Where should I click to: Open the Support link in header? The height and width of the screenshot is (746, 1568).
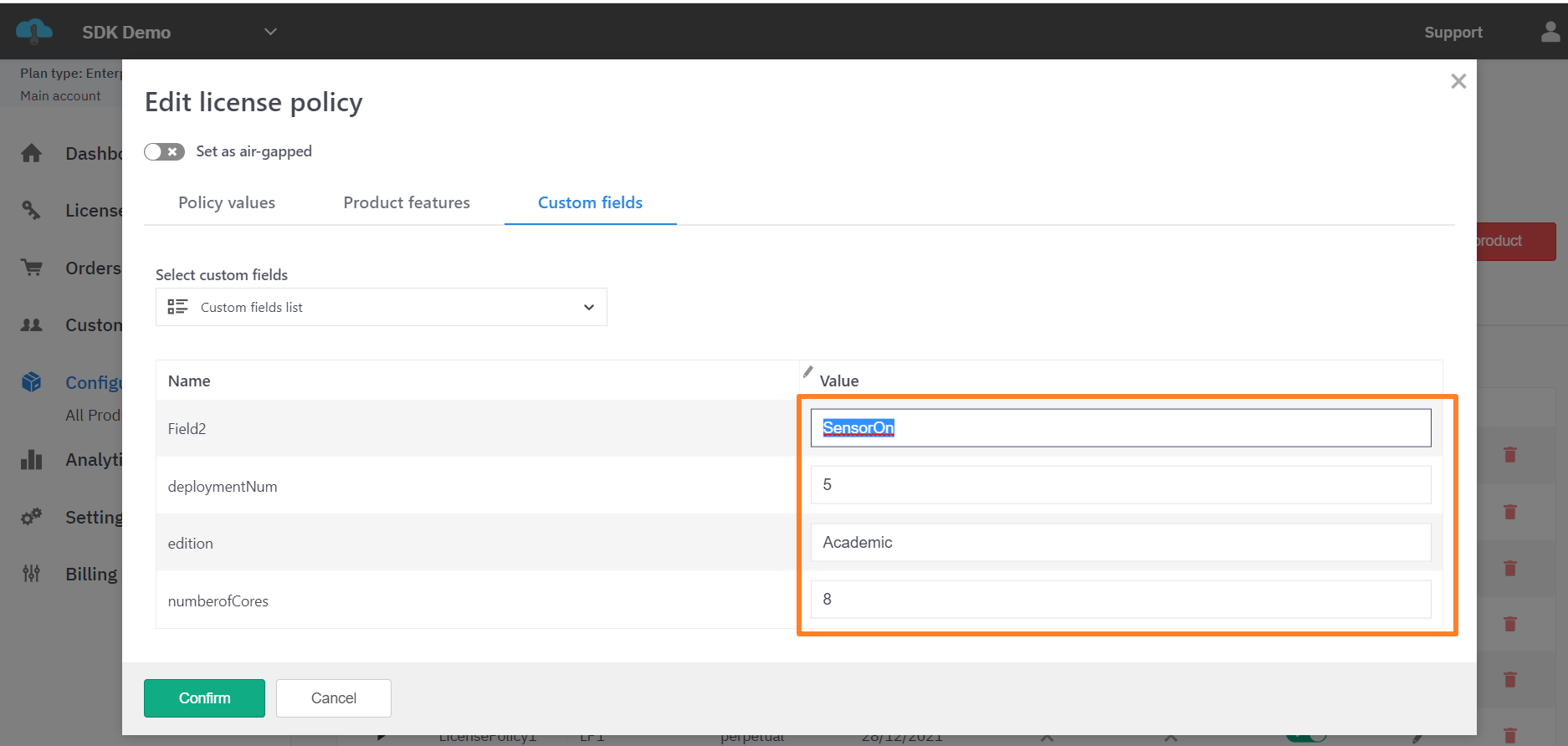point(1453,32)
